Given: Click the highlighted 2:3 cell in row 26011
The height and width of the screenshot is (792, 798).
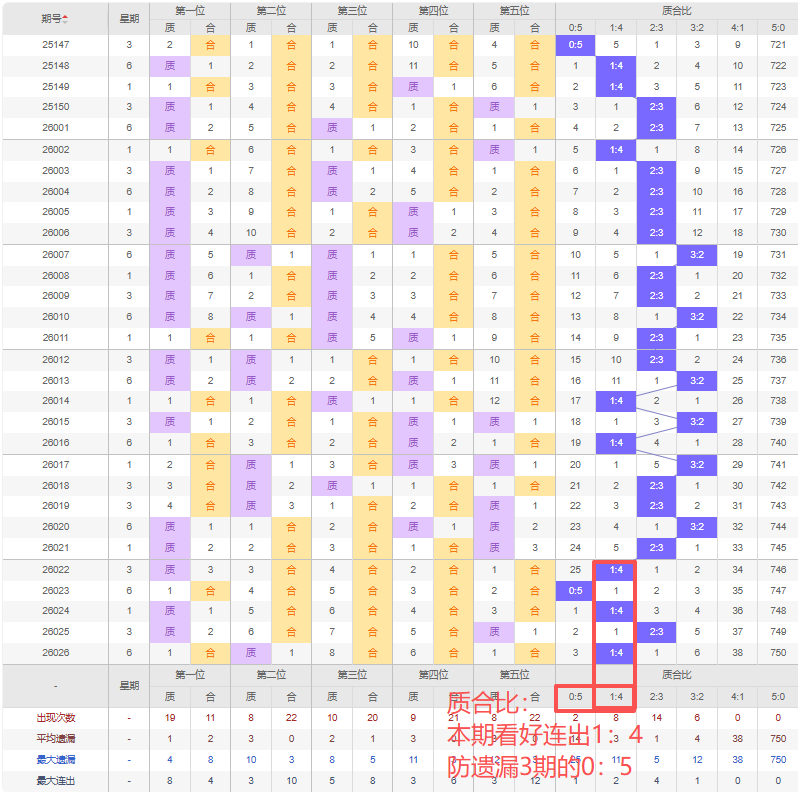Looking at the screenshot, I should coord(657,337).
